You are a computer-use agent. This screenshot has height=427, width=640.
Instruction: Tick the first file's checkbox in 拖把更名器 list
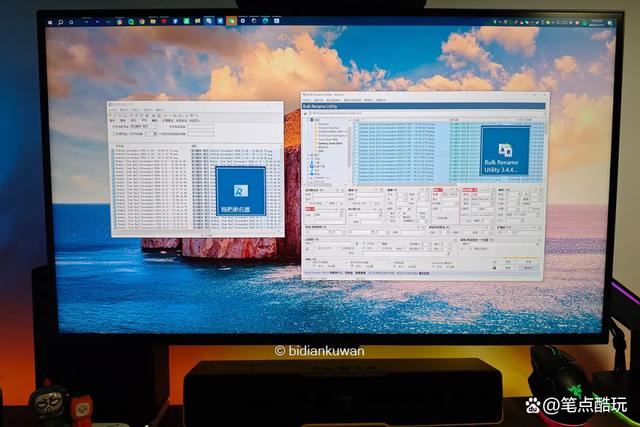coord(114,149)
